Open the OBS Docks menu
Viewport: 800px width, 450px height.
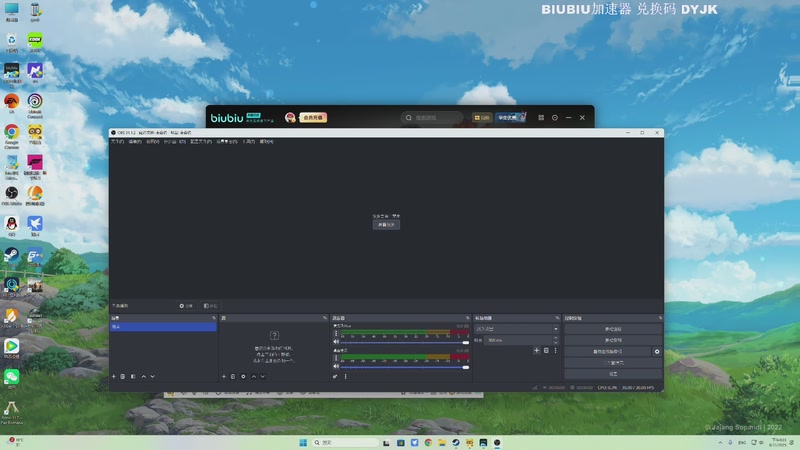(174, 142)
